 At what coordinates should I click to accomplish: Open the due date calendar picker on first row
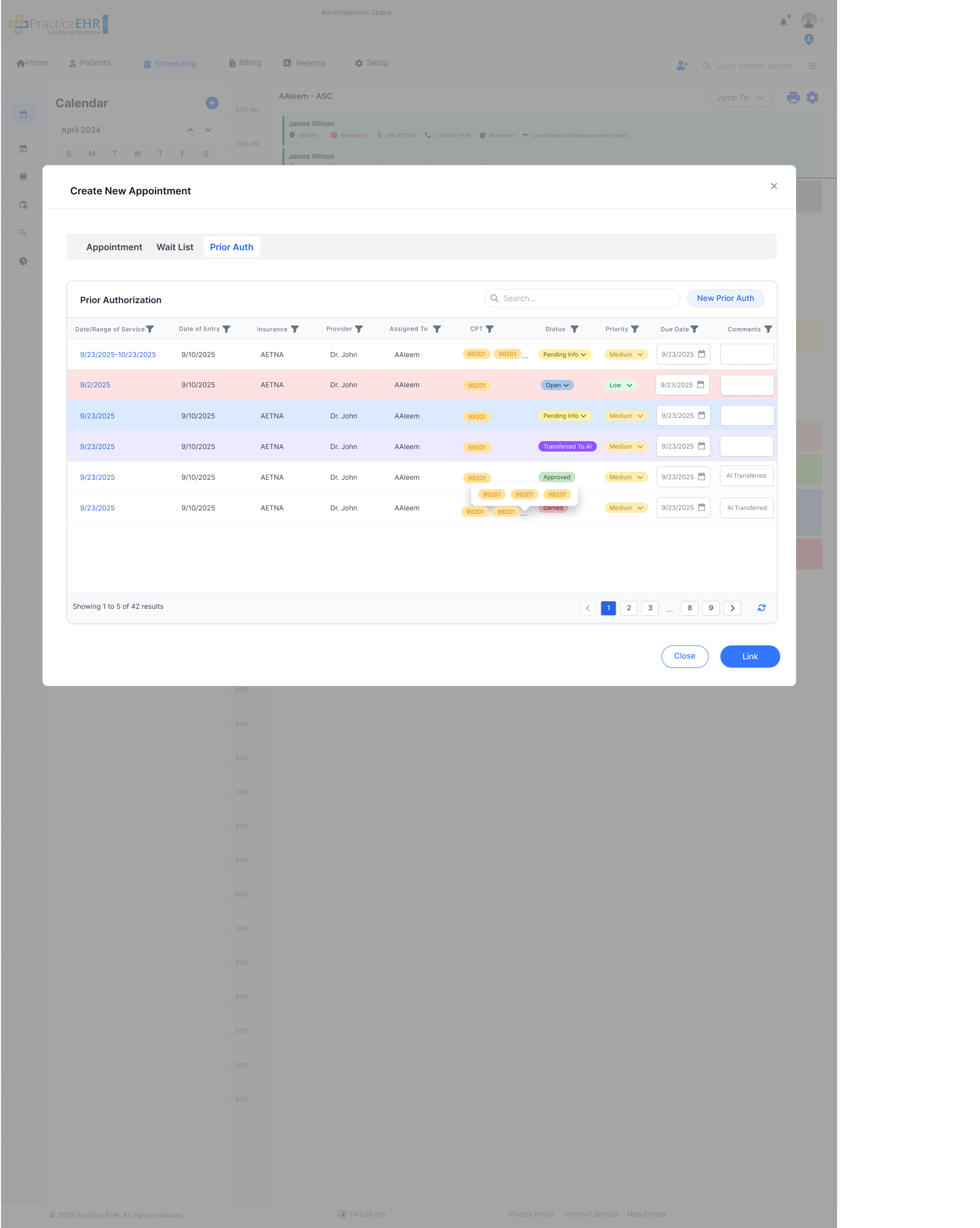point(702,354)
